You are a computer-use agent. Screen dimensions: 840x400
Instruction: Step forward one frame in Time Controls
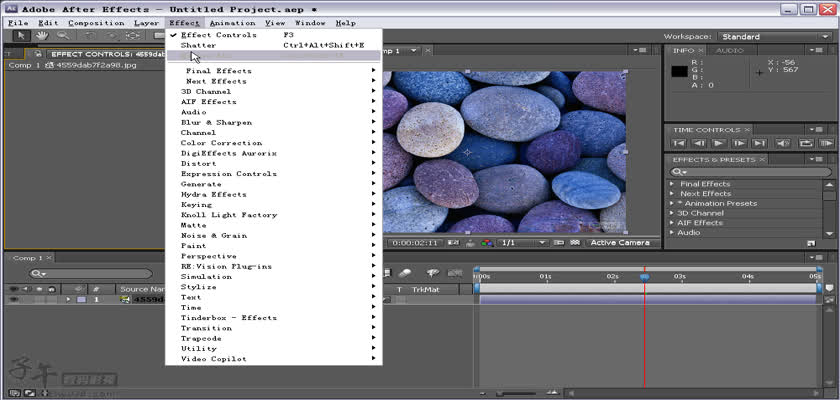pos(739,143)
